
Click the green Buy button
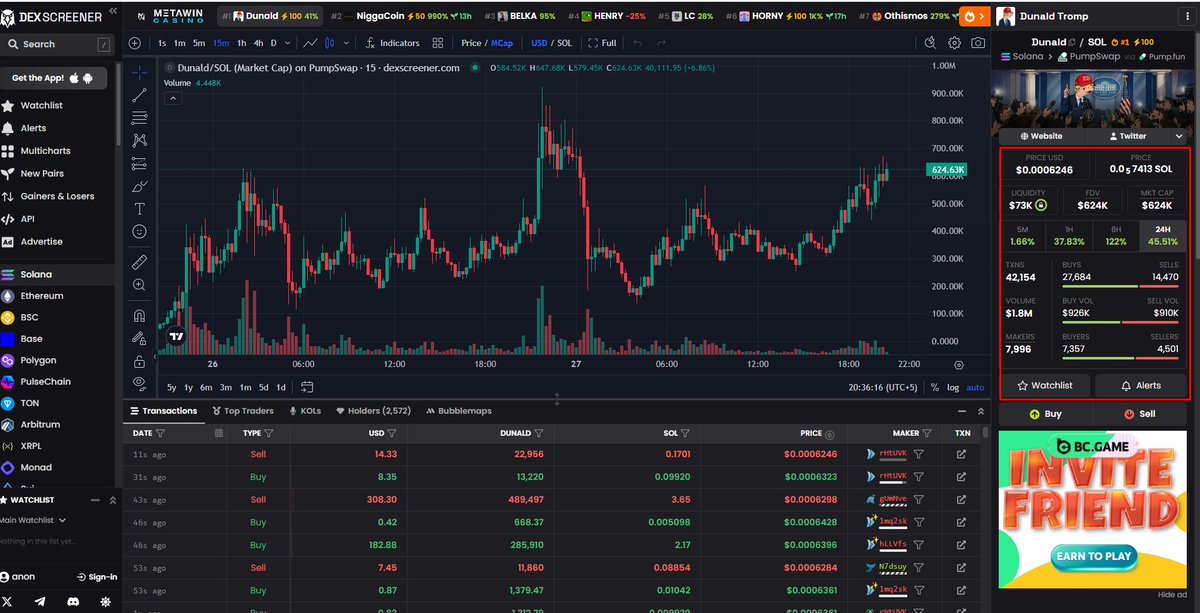pos(1044,413)
